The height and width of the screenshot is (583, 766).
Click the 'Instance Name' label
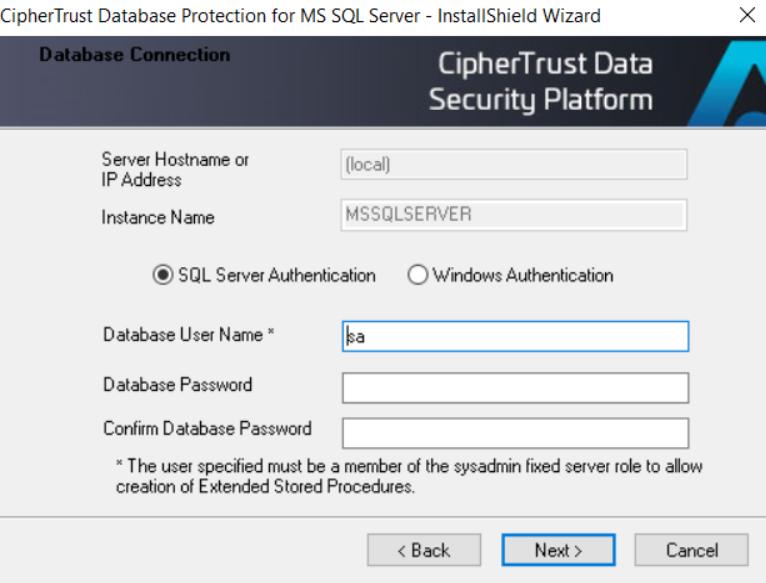pyautogui.click(x=158, y=217)
